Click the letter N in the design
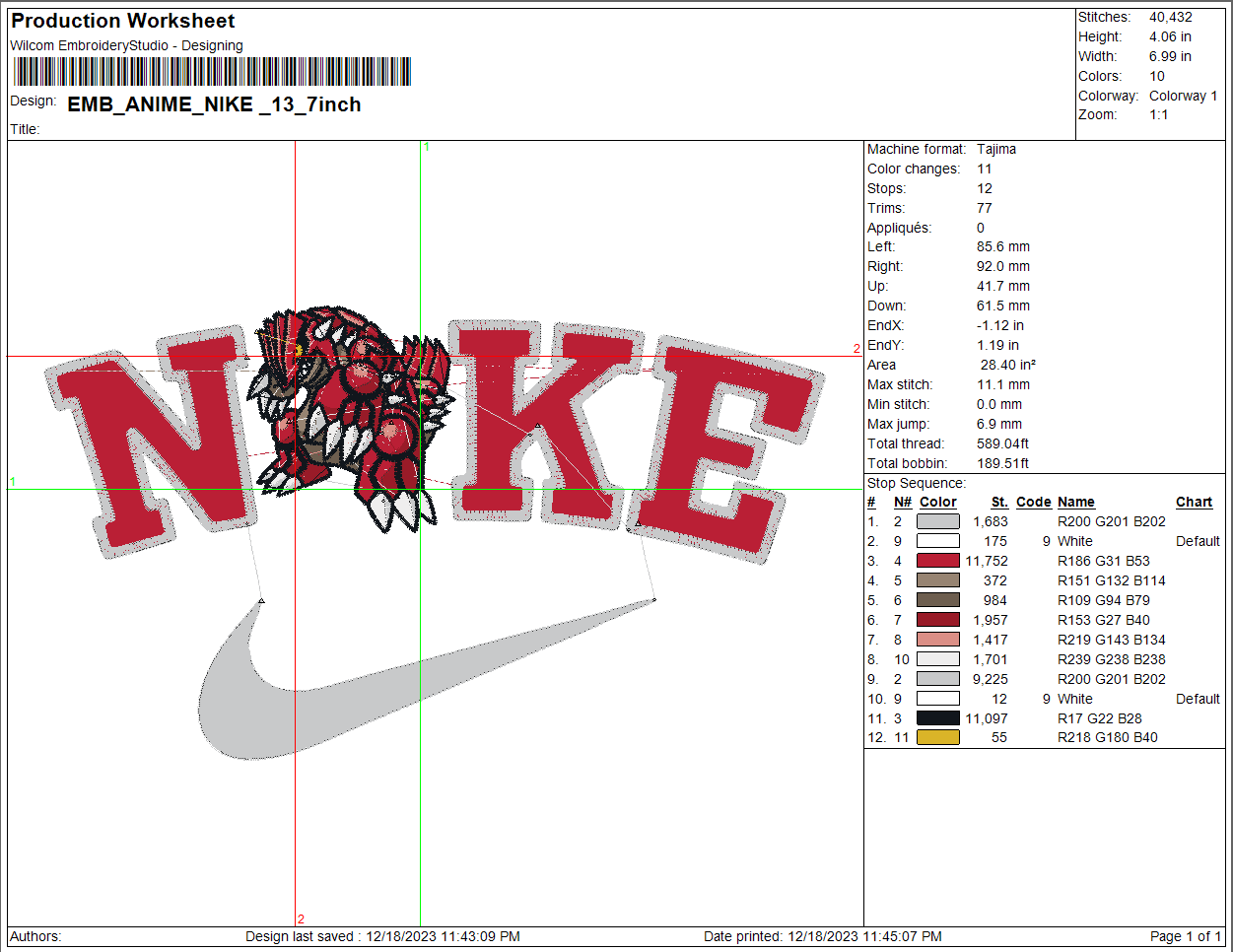Screen dimensions: 1233x952 153,443
